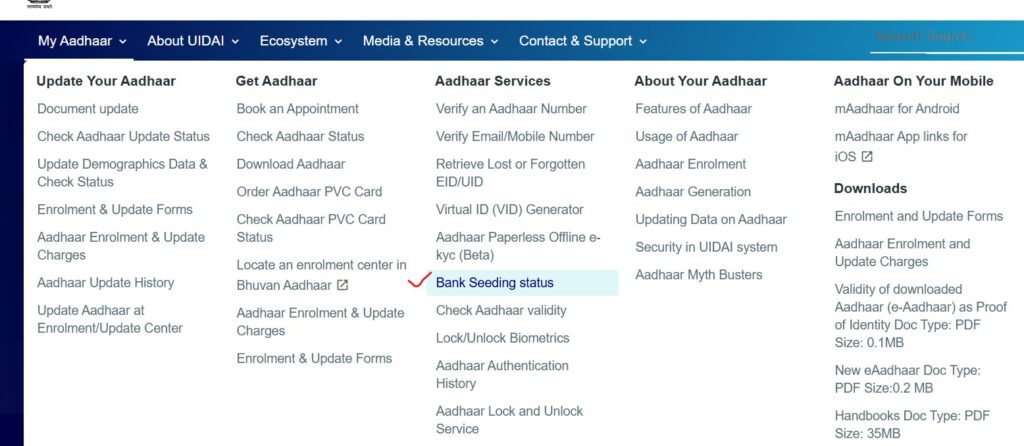This screenshot has height=446, width=1024.
Task: Choose Lock/Unlock Biometrics option
Action: point(502,338)
